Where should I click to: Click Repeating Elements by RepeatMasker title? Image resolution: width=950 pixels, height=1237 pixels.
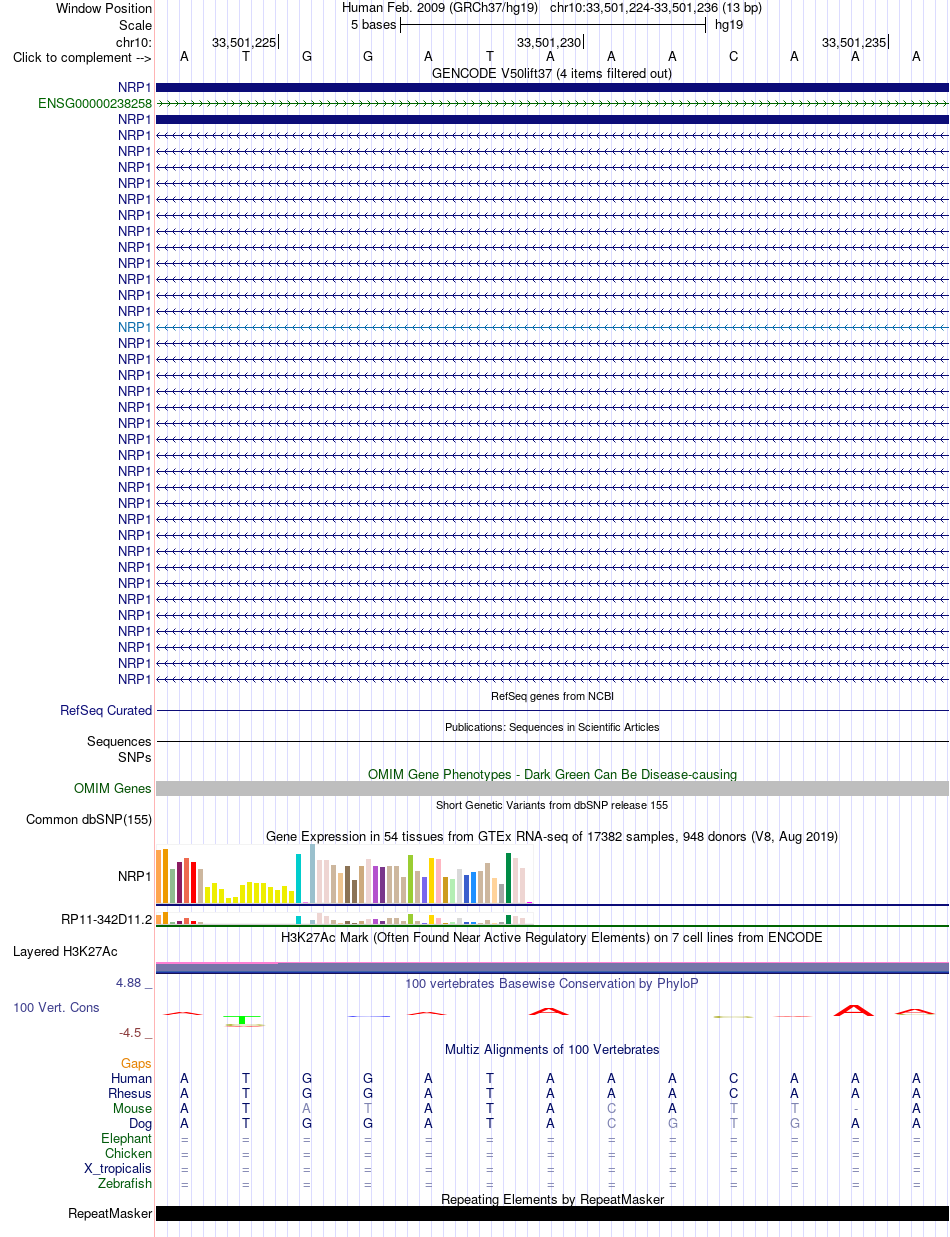coord(552,1199)
